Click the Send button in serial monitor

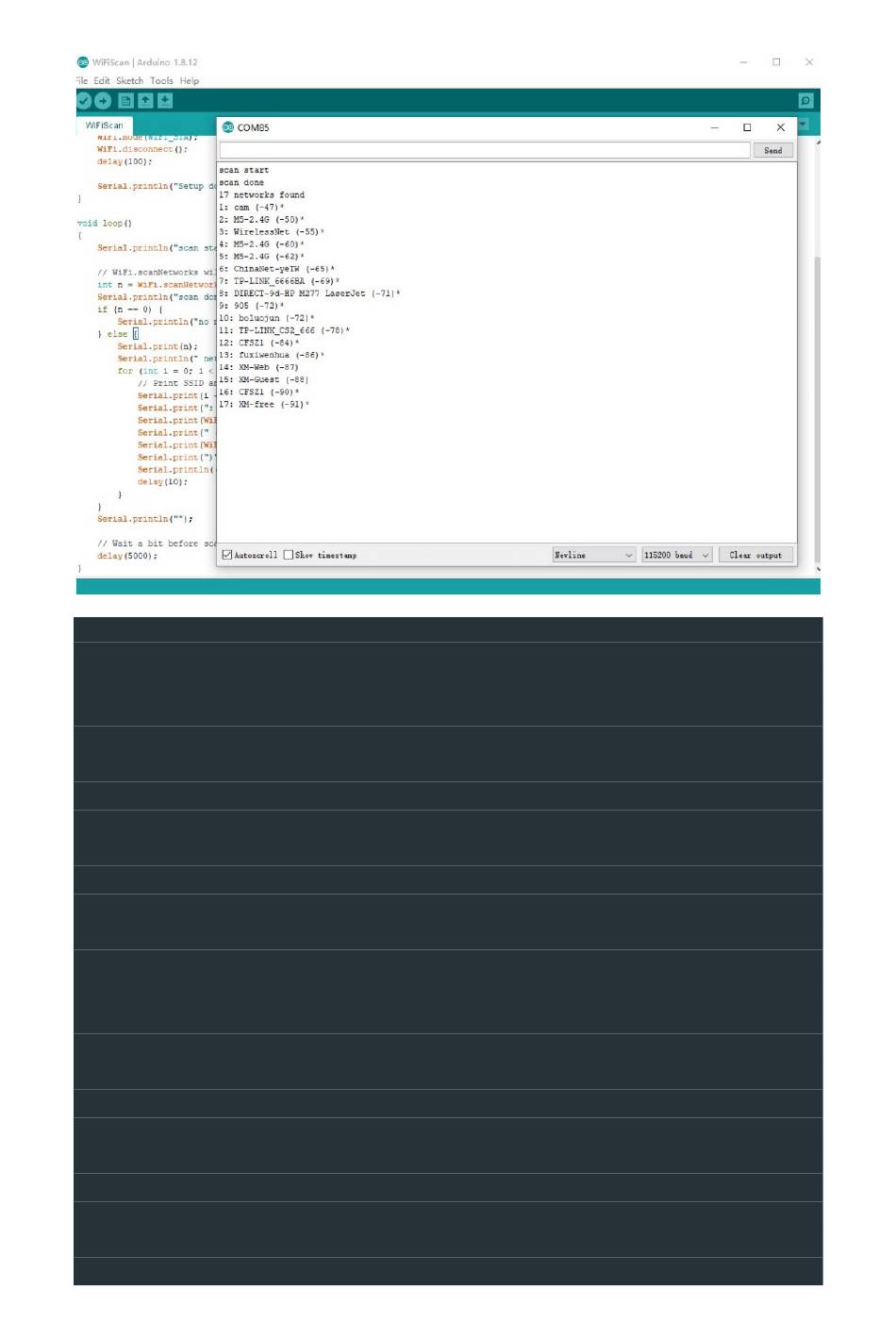(772, 150)
